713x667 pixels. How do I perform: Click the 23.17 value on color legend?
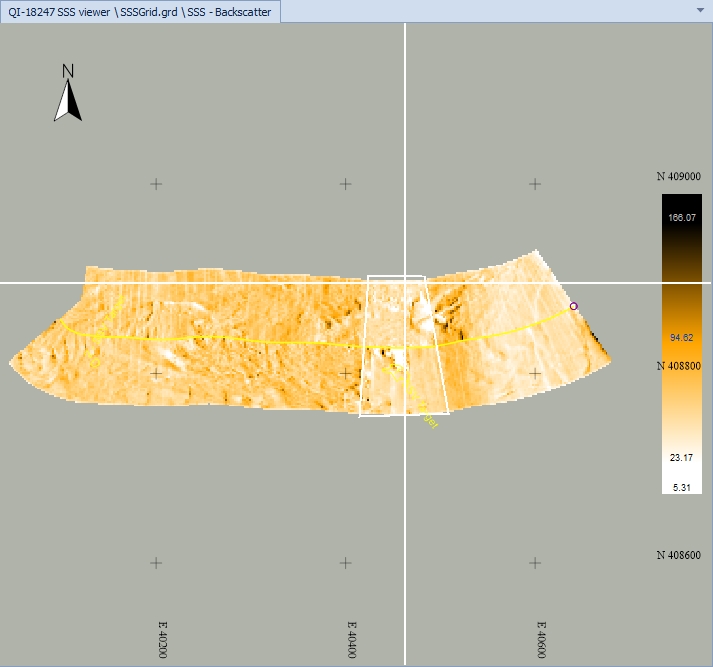[682, 457]
